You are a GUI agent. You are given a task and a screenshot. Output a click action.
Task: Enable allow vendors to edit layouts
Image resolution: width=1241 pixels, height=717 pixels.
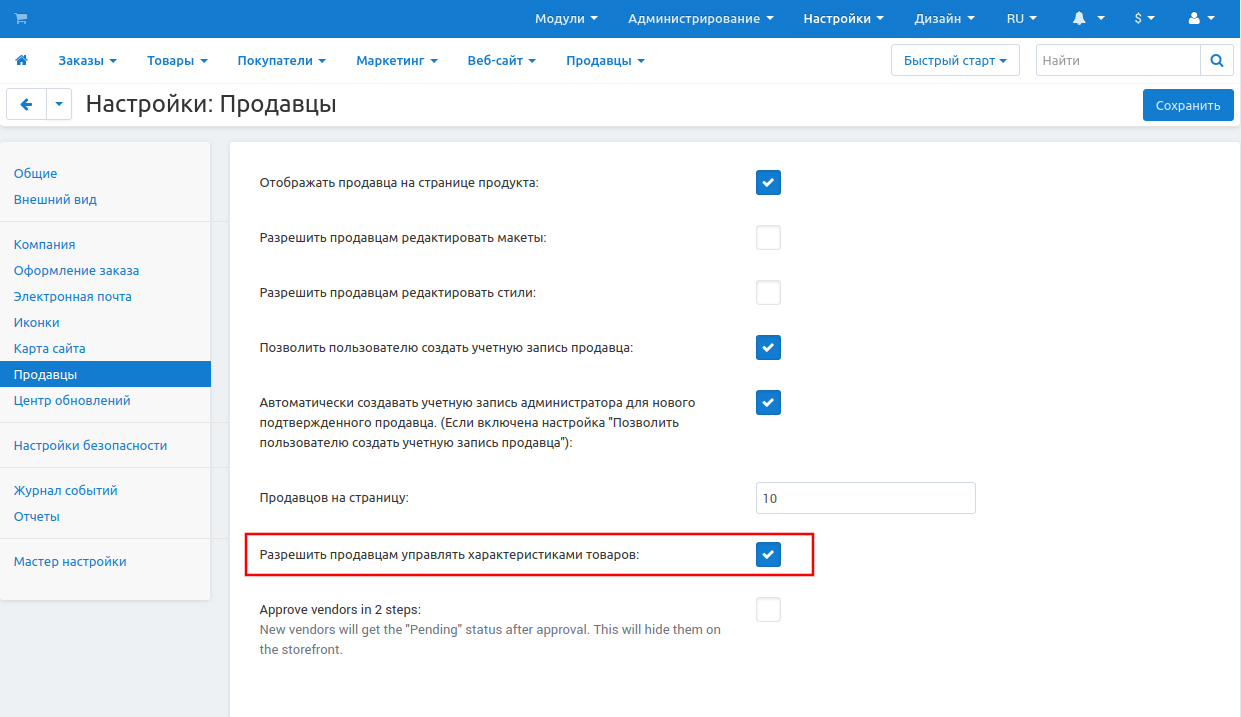click(x=768, y=238)
